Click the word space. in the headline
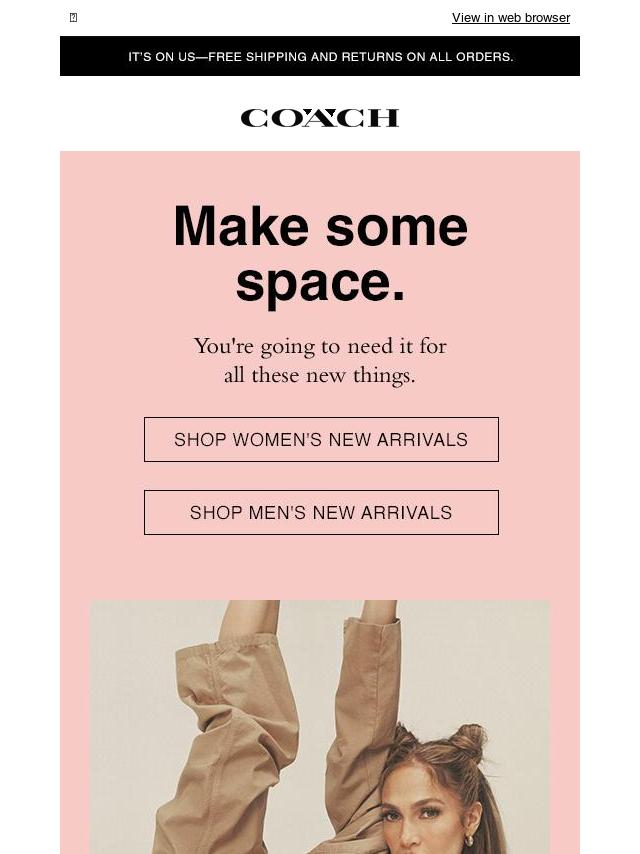The height and width of the screenshot is (854, 640). pyautogui.click(x=320, y=283)
